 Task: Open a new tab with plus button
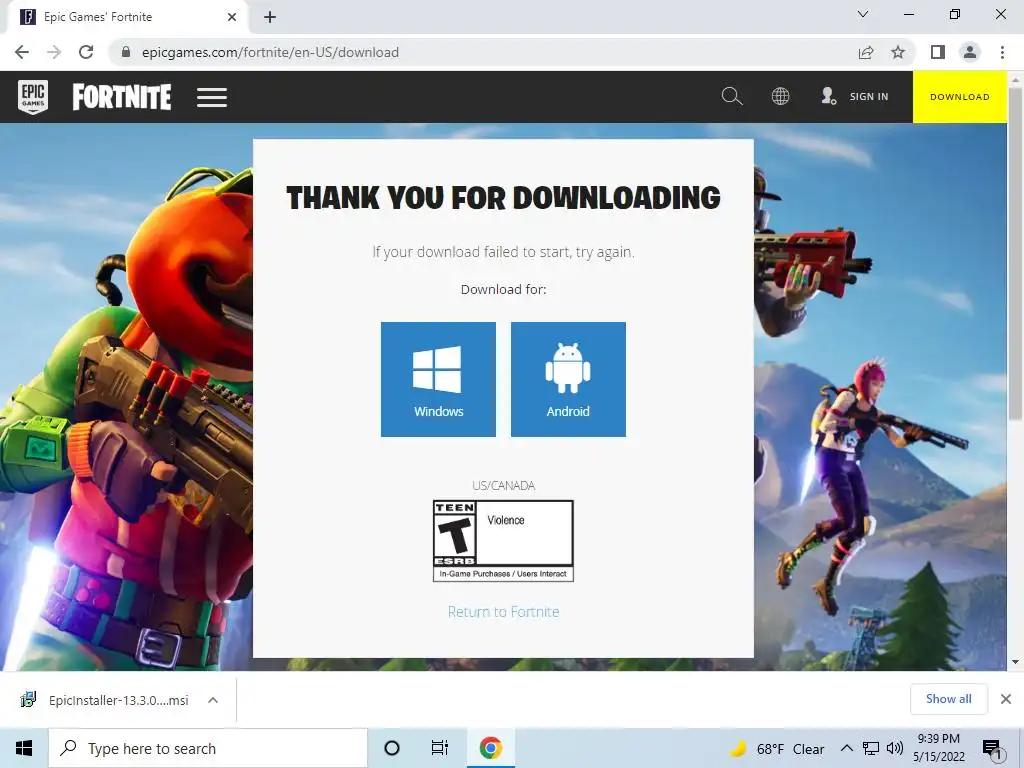tap(270, 17)
